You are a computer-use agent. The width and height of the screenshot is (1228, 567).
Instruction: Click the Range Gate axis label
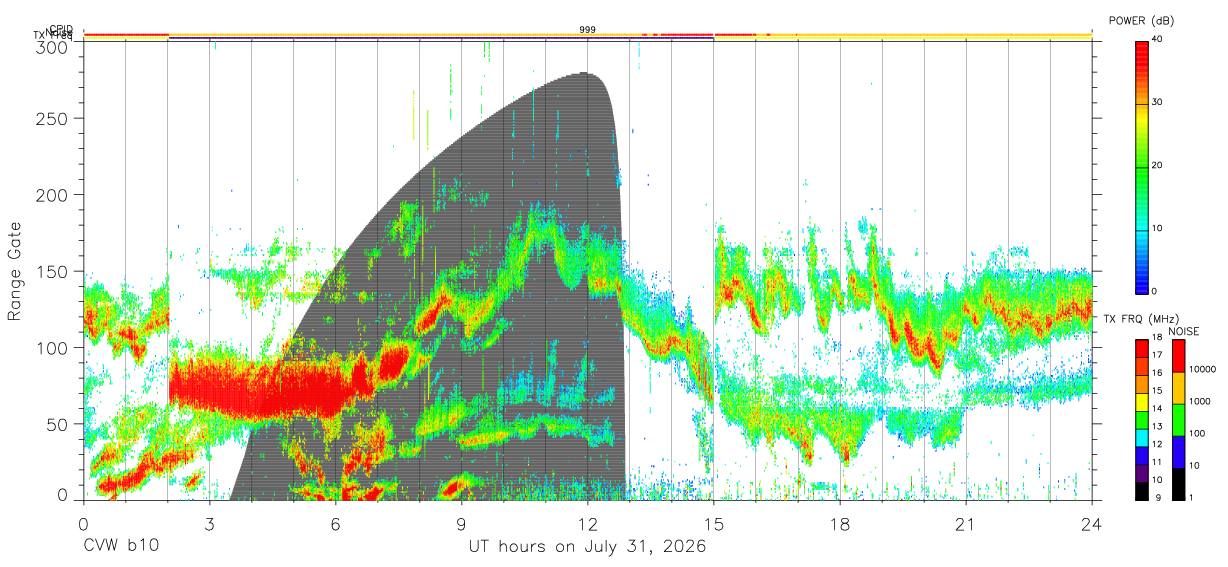pyautogui.click(x=15, y=271)
